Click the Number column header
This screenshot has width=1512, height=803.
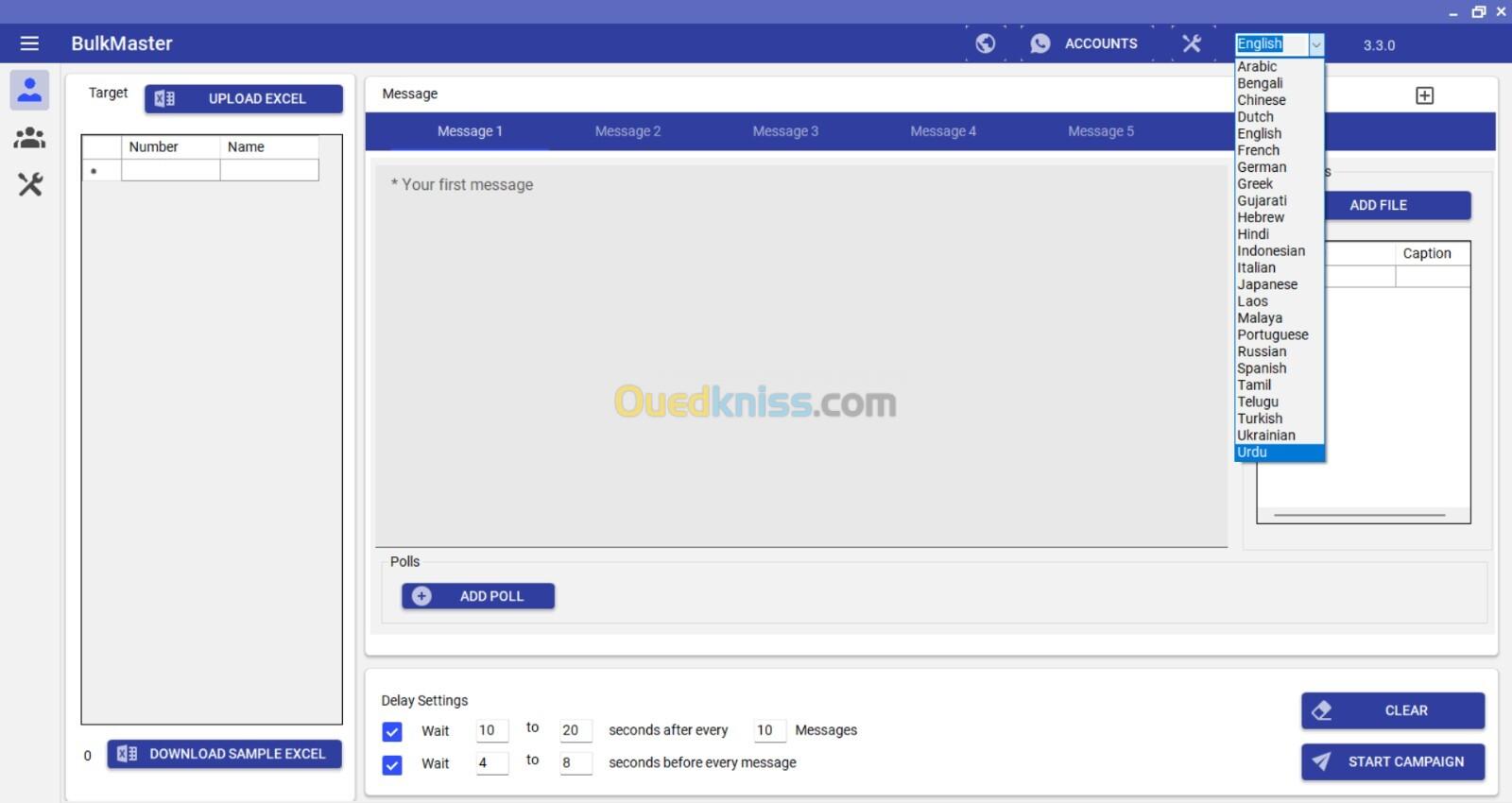(x=170, y=146)
